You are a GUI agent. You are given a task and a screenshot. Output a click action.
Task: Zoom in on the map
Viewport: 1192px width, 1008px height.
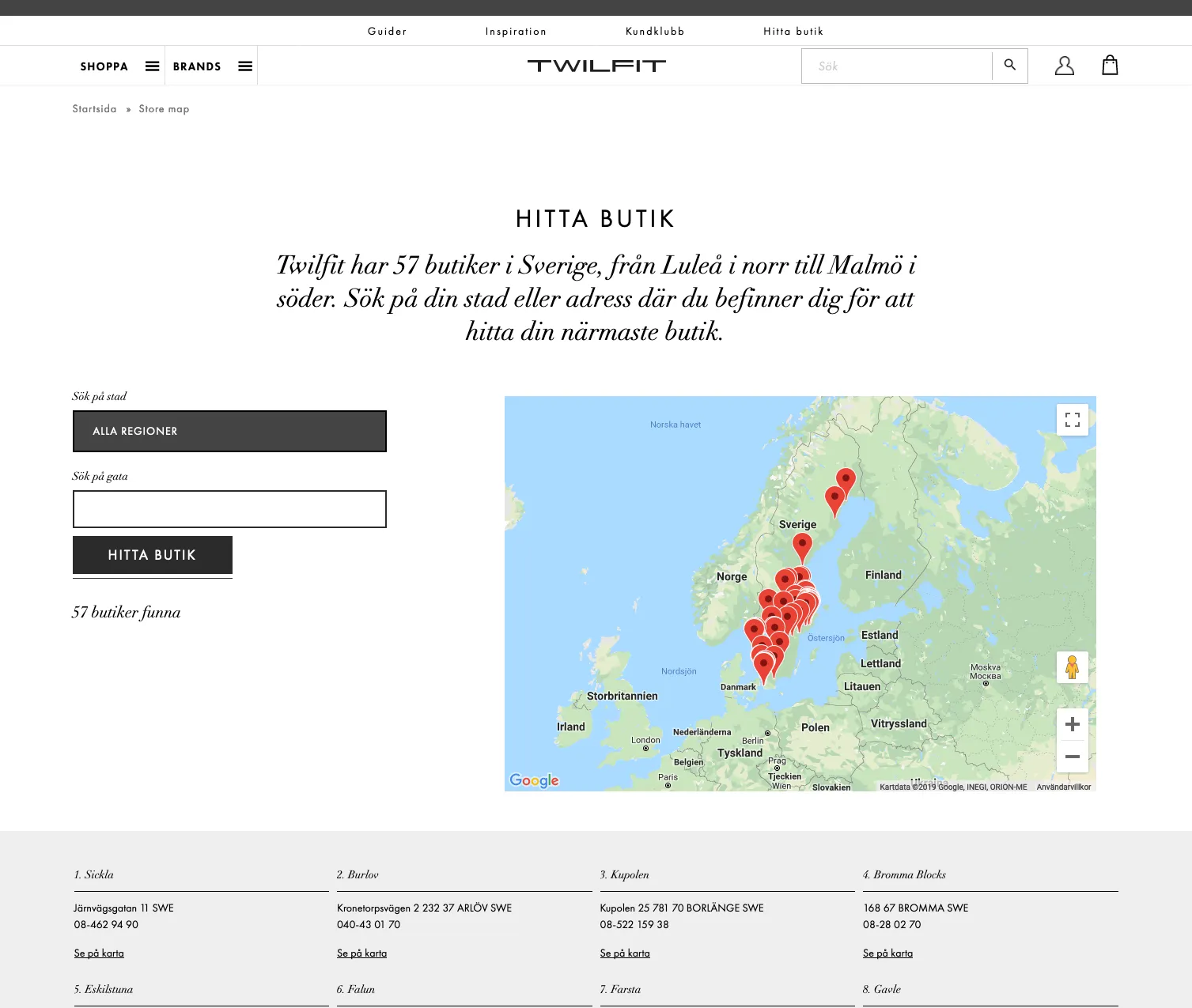[1072, 723]
